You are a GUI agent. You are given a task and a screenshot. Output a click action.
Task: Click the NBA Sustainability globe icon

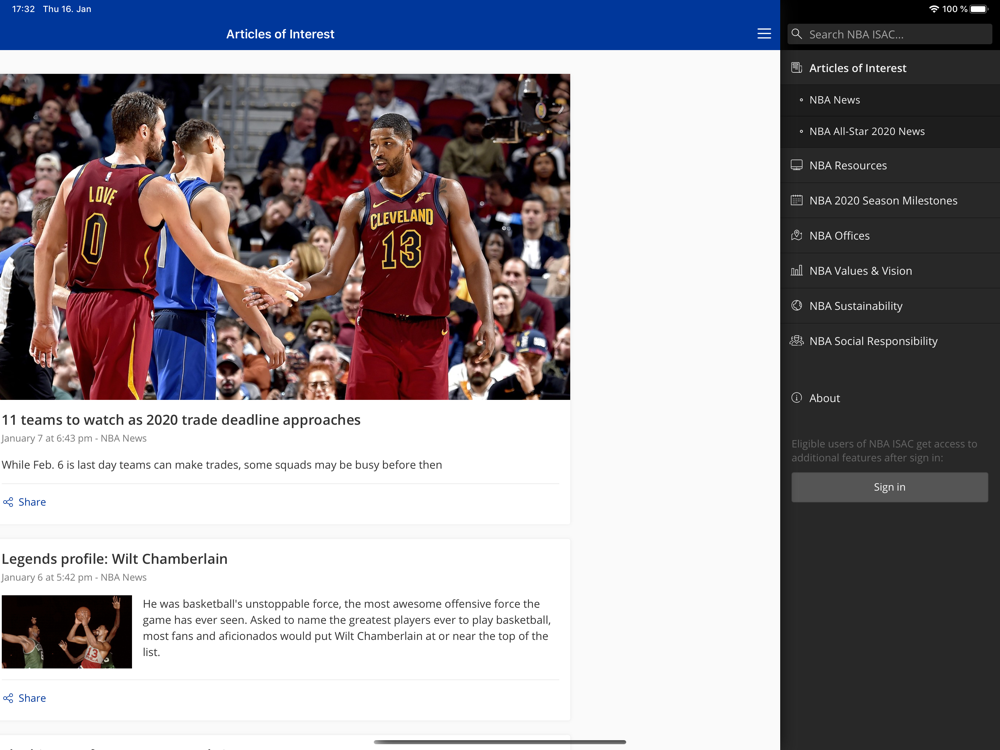tap(797, 305)
